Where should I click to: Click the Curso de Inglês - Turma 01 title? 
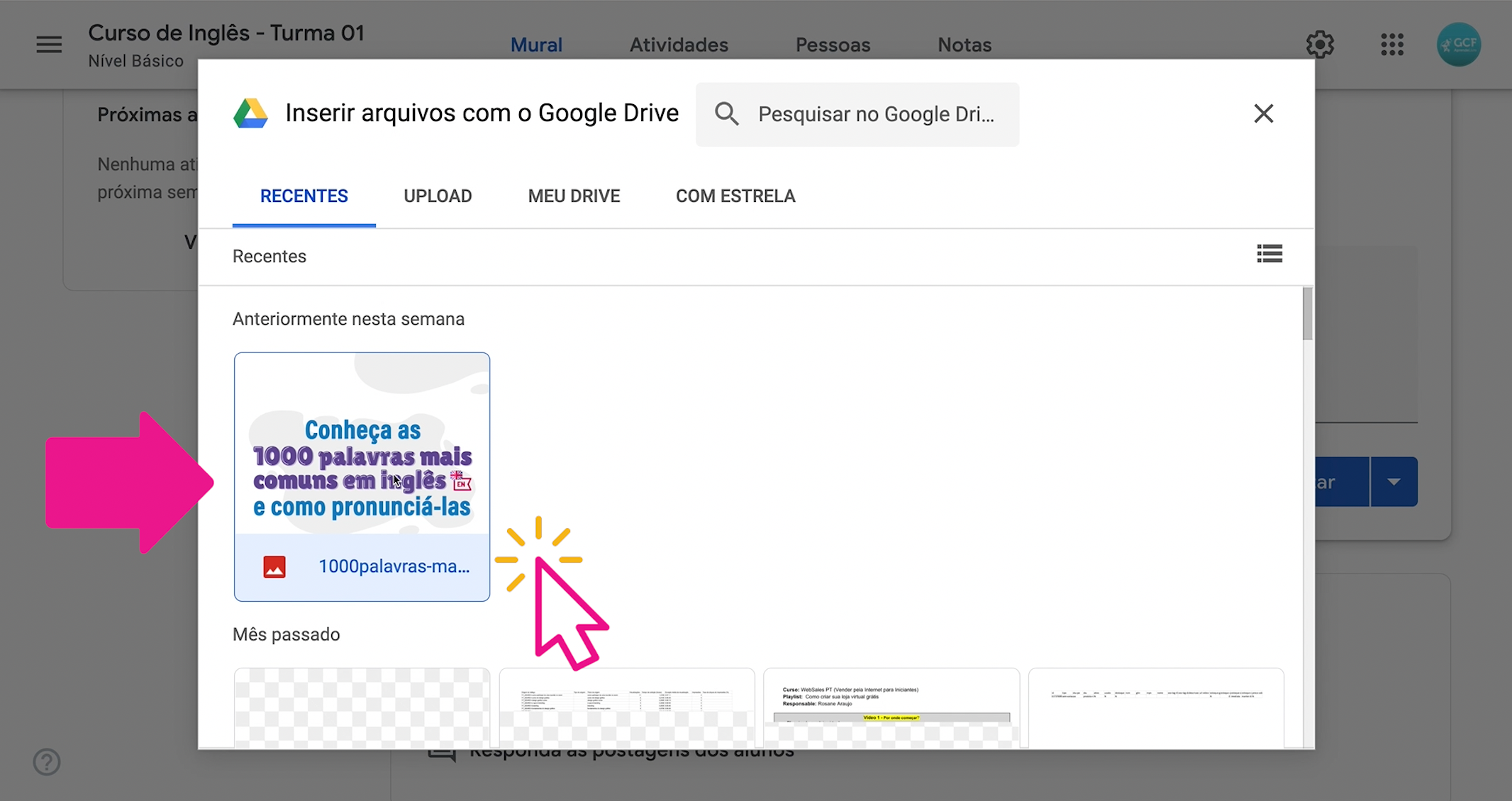coord(226,33)
